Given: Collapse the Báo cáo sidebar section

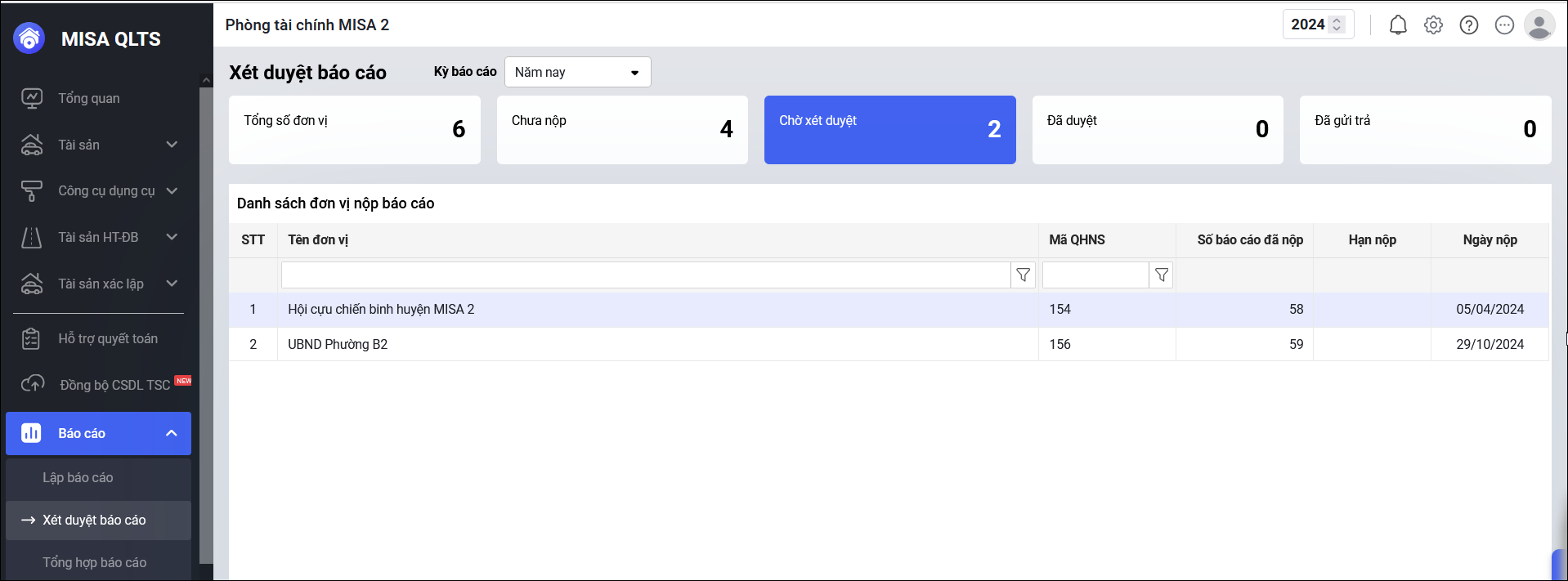Looking at the screenshot, I should coord(171,433).
